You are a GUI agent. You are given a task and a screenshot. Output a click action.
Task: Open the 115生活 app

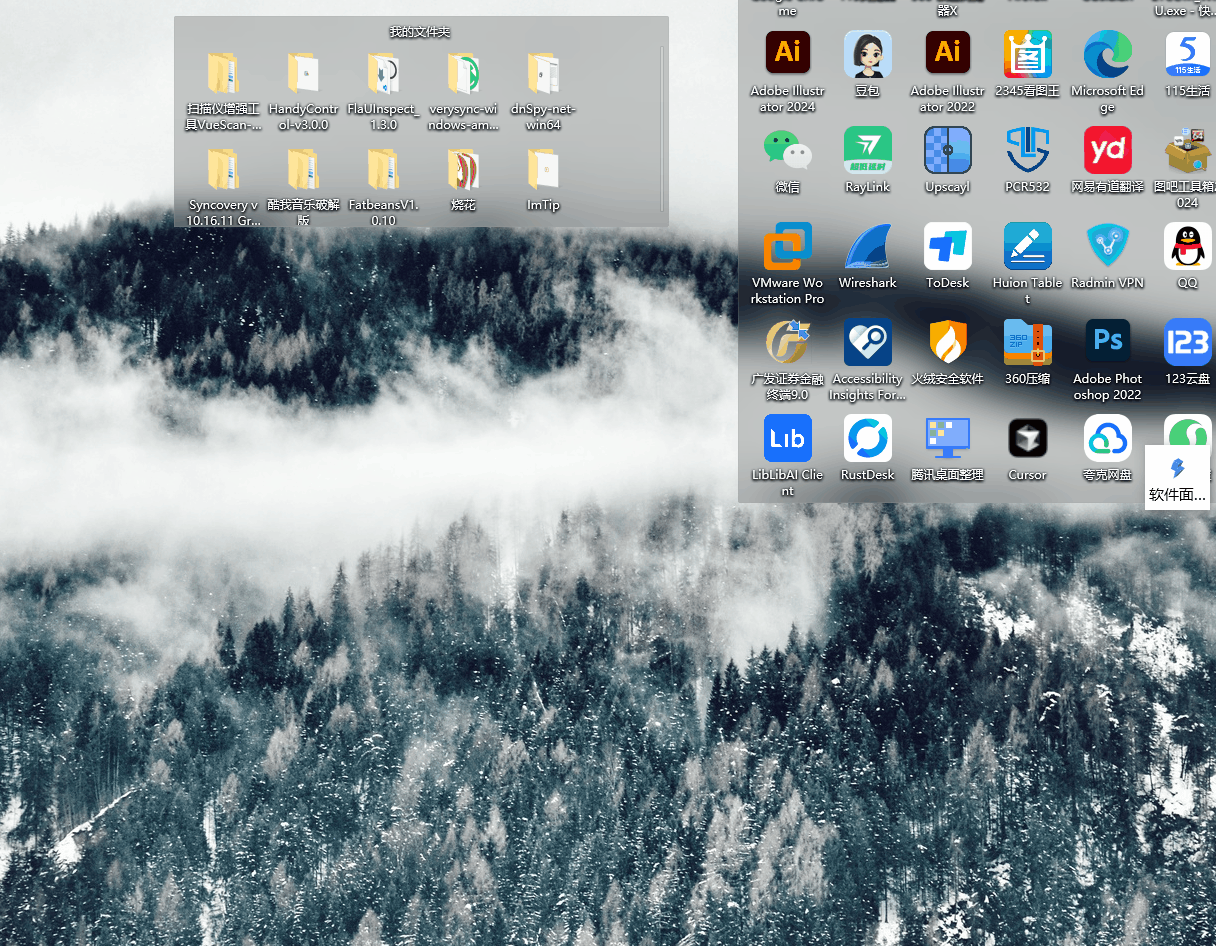[x=1188, y=64]
